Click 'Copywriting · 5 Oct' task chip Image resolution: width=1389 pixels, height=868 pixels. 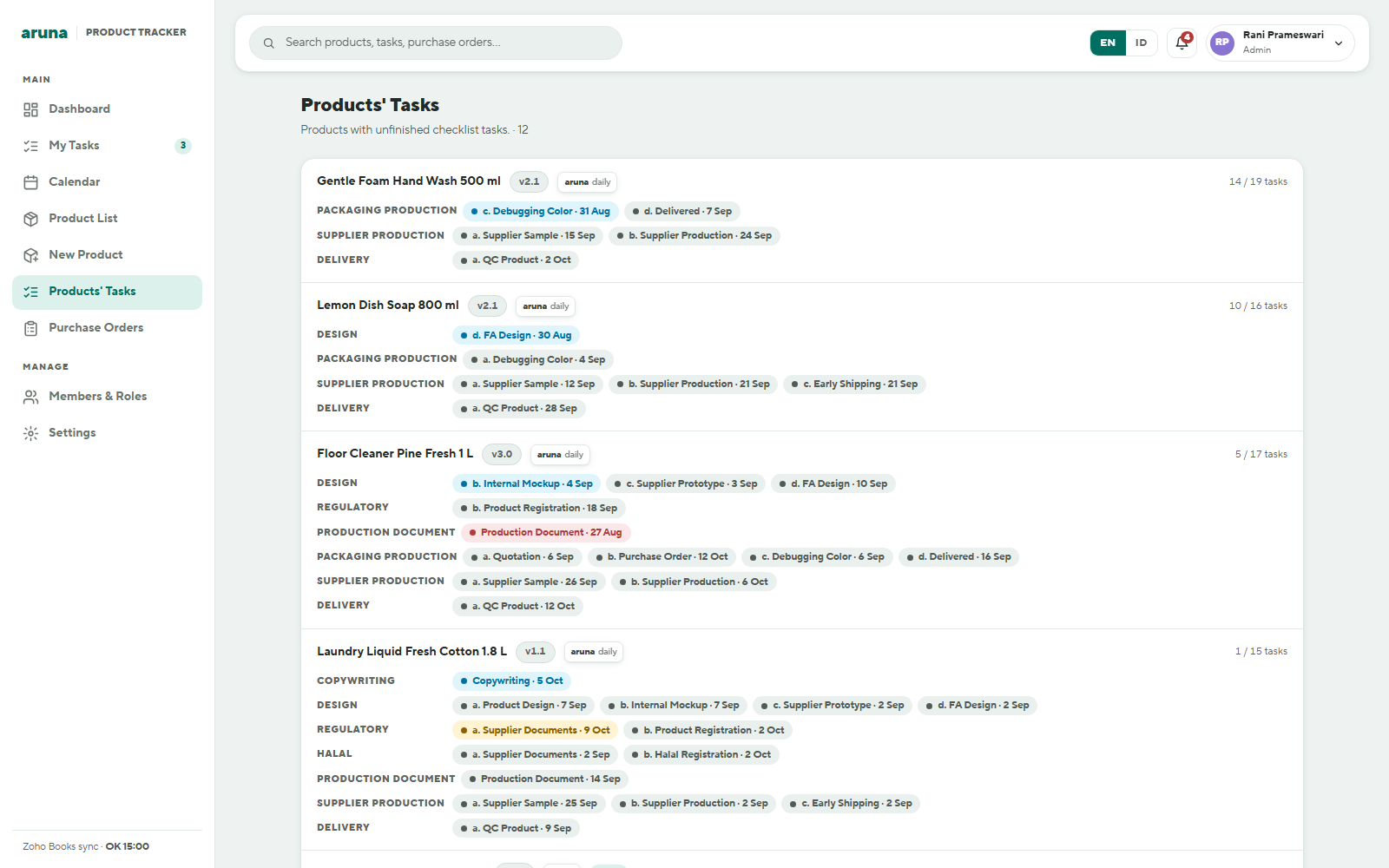(x=511, y=681)
